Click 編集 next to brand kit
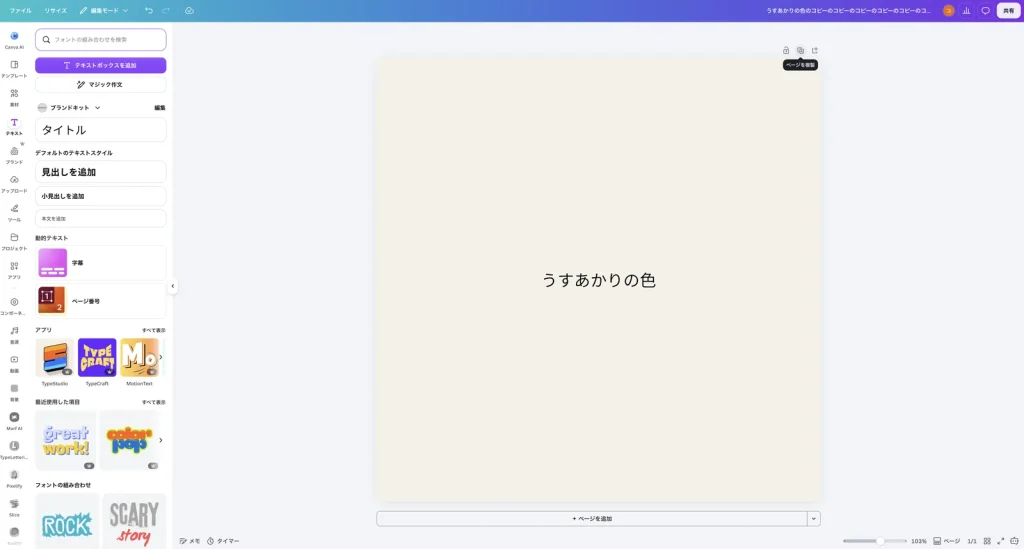Viewport: 1024px width, 549px height. pyautogui.click(x=159, y=108)
